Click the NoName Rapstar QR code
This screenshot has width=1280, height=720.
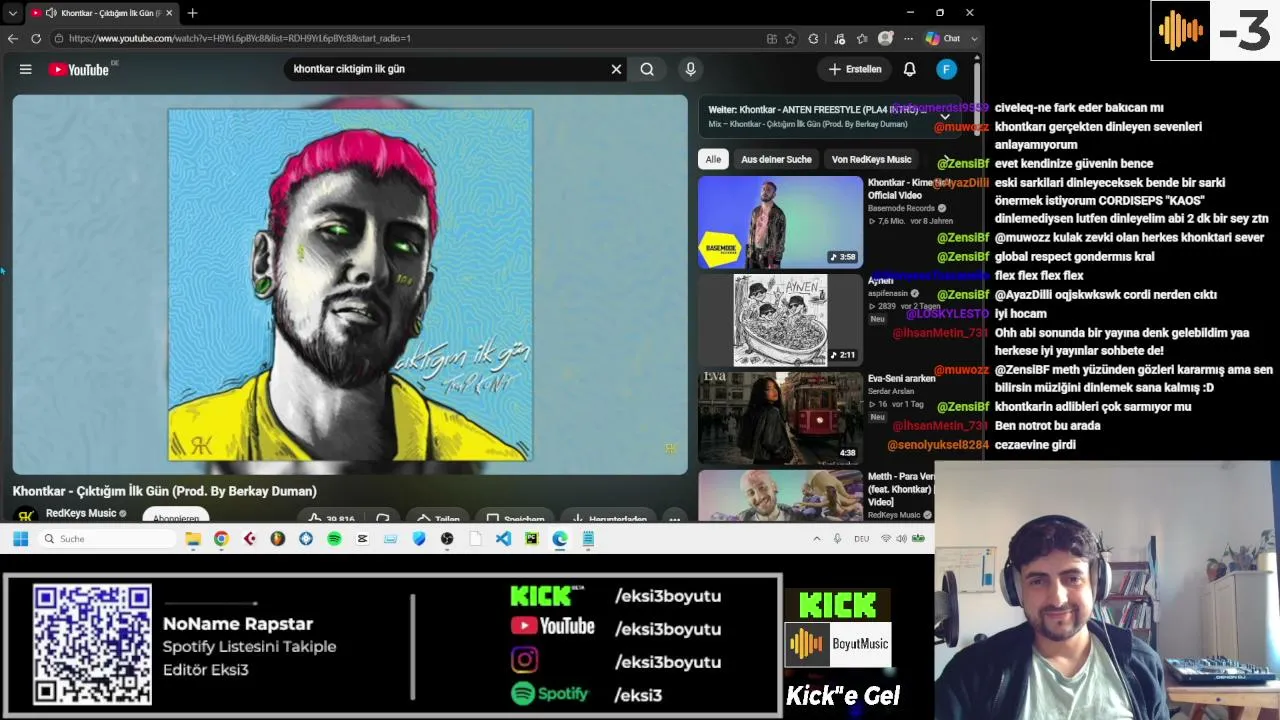point(92,645)
